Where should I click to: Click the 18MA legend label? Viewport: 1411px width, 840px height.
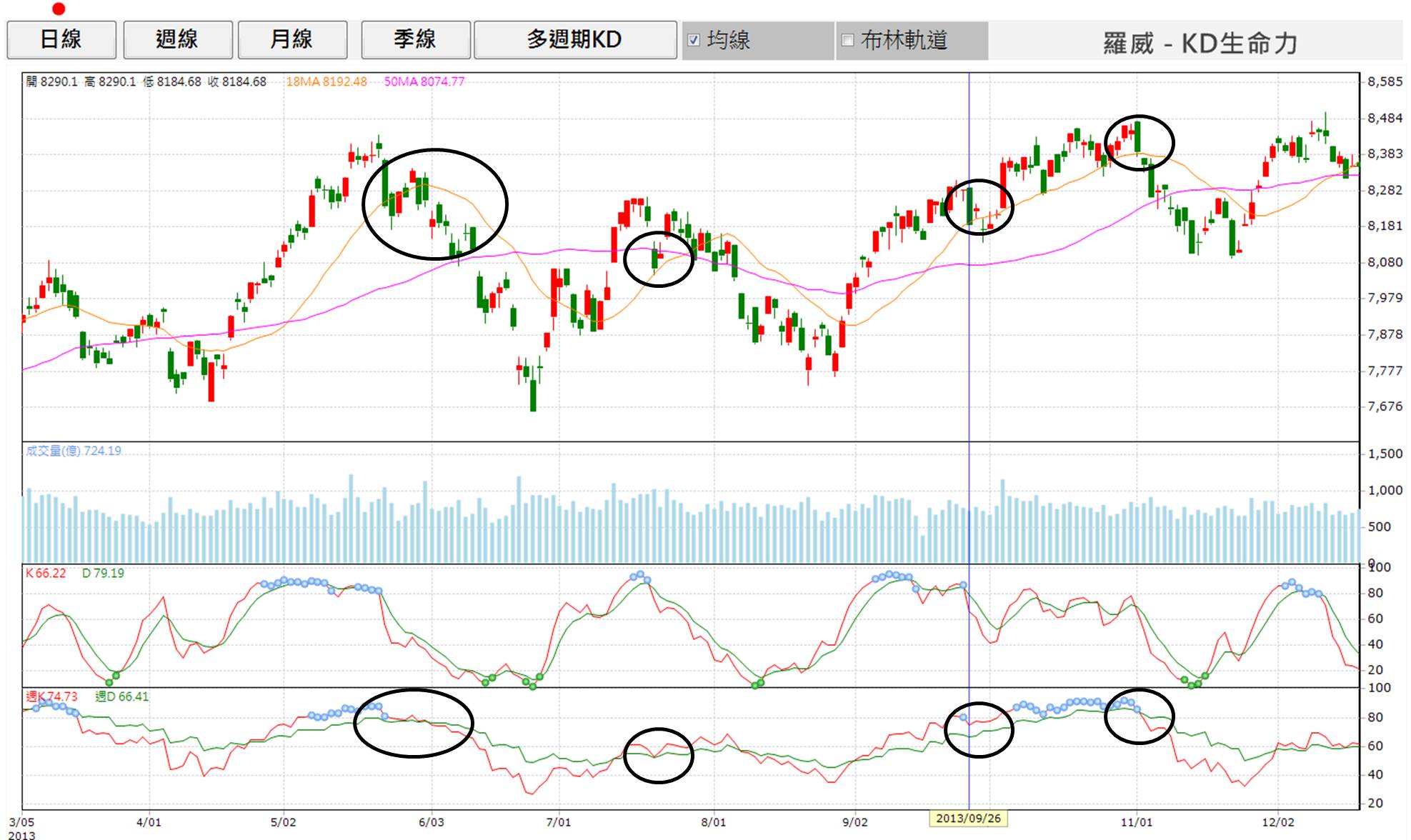326,81
